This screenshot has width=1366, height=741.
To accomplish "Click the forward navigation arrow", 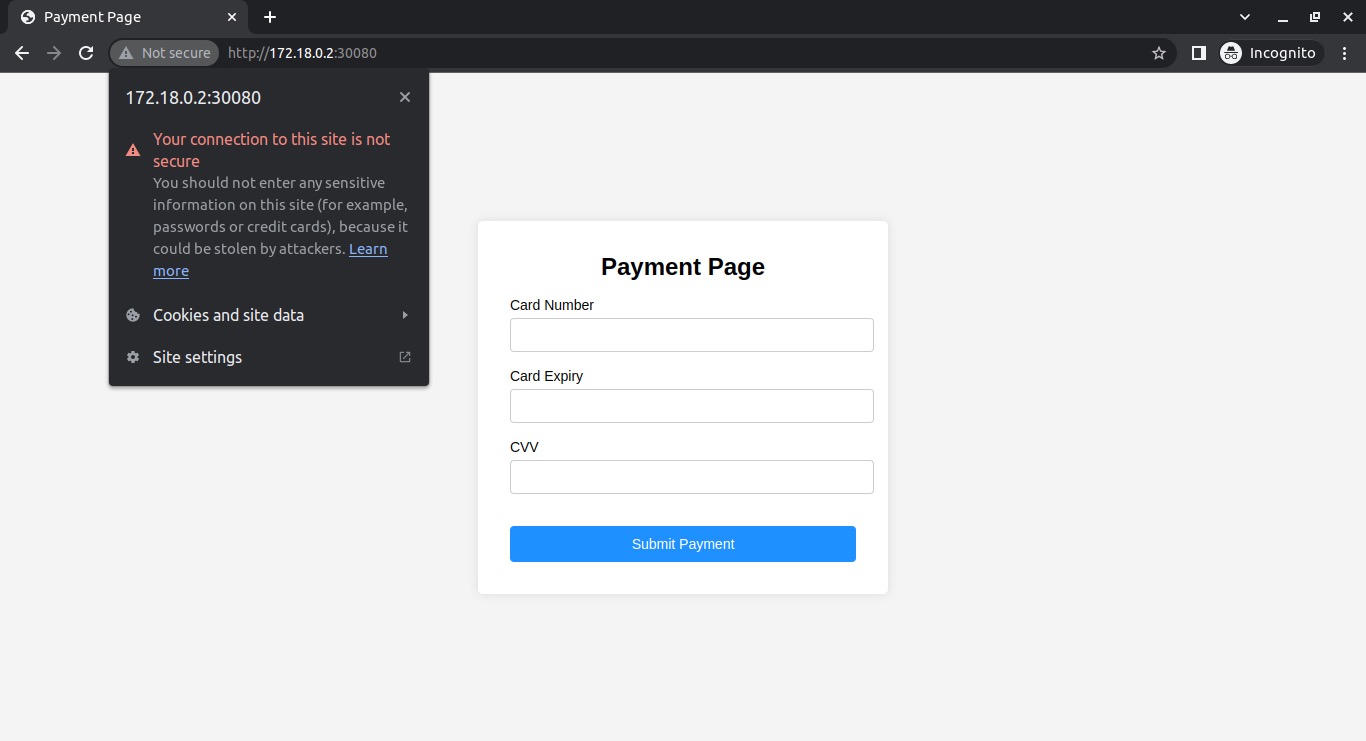I will [x=54, y=53].
